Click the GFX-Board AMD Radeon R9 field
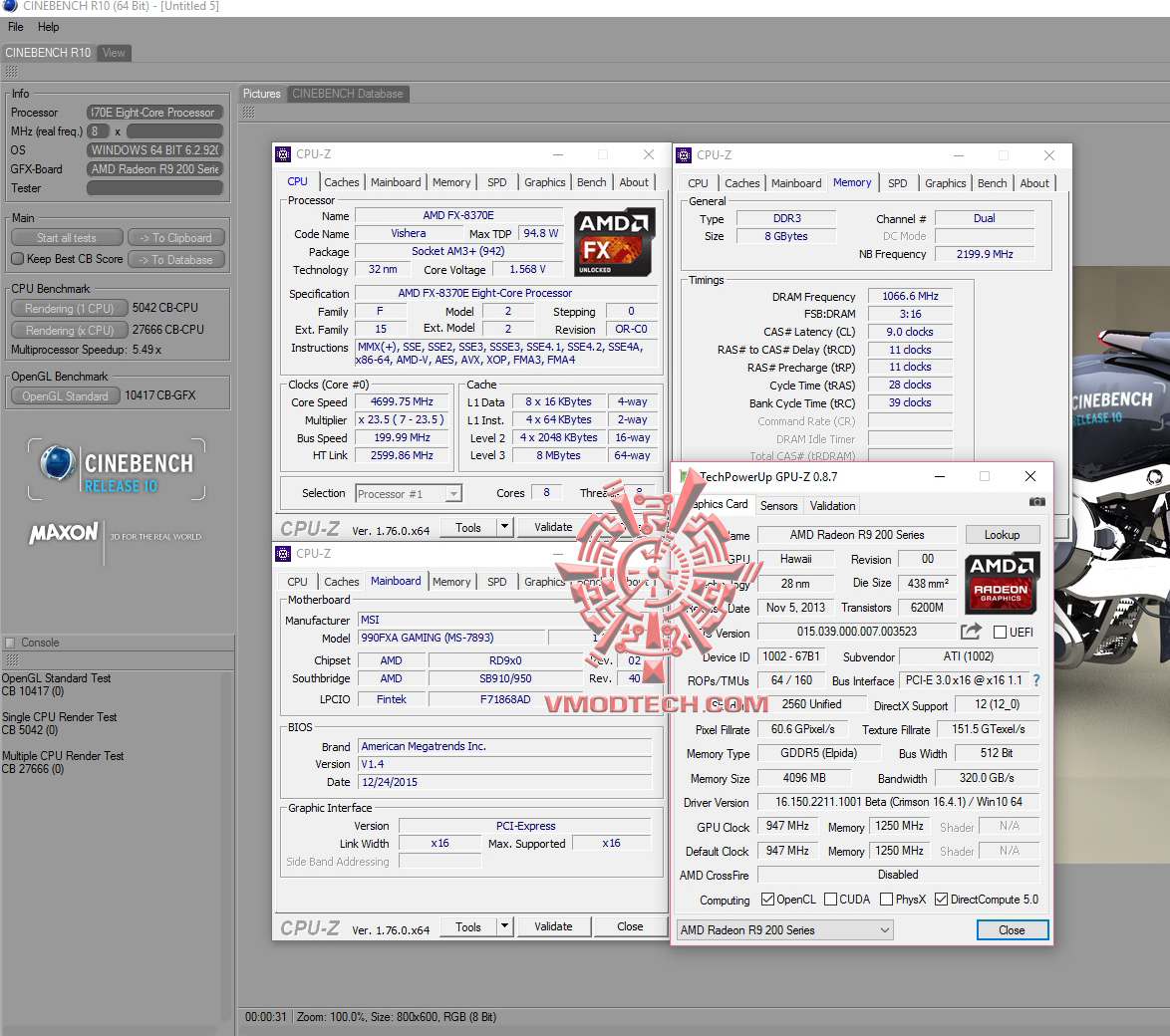 (x=155, y=169)
